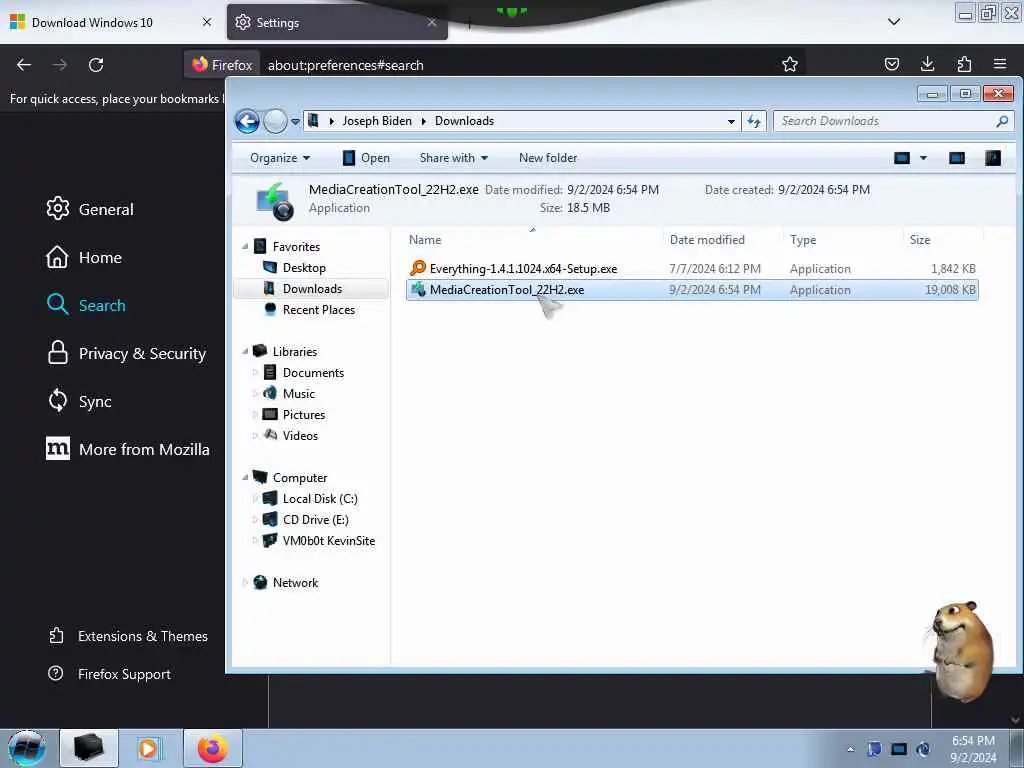Viewport: 1024px width, 768px height.
Task: Click the Everything setup file icon
Action: click(x=418, y=268)
